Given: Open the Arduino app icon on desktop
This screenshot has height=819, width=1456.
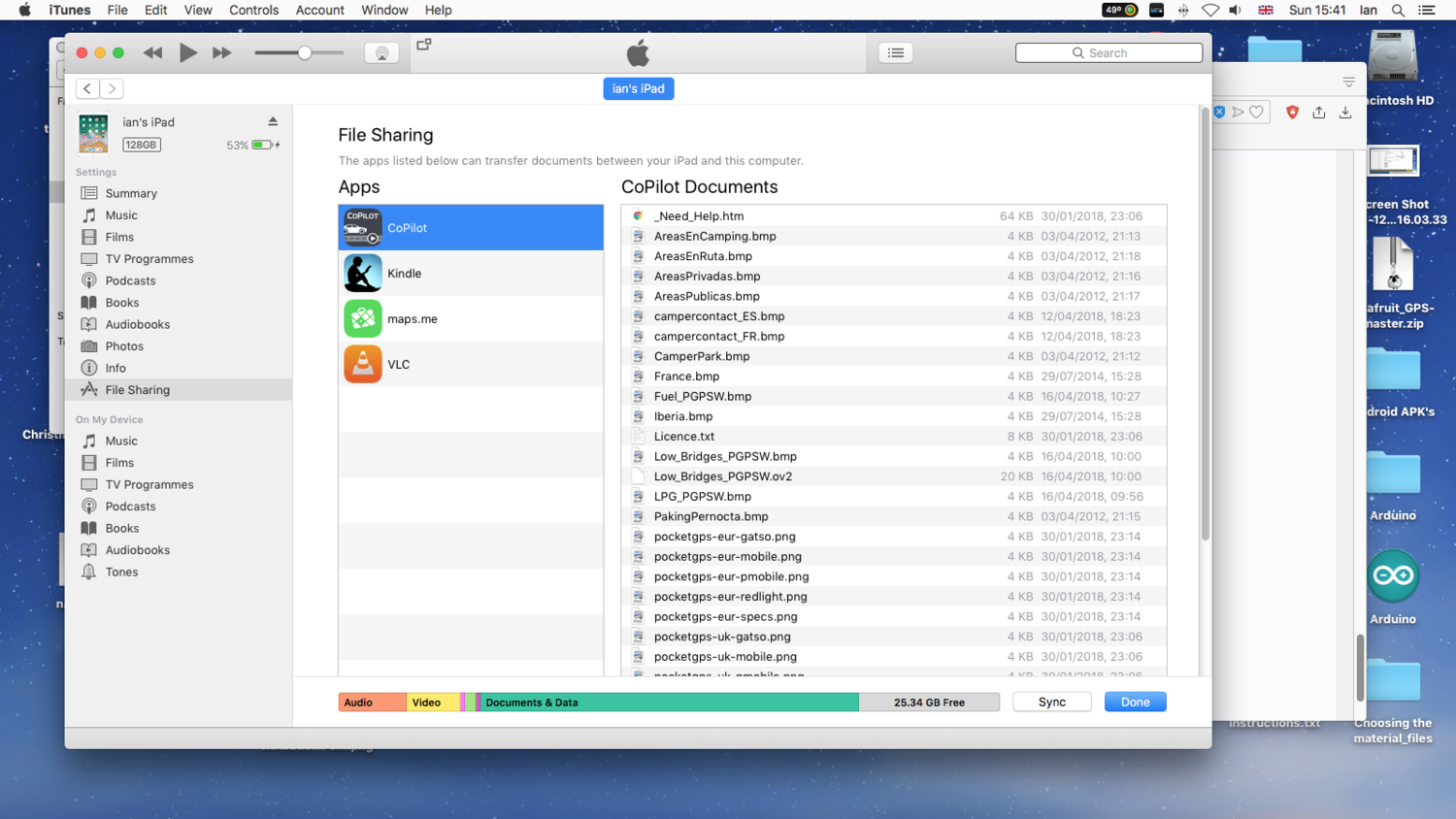Looking at the screenshot, I should [x=1393, y=575].
